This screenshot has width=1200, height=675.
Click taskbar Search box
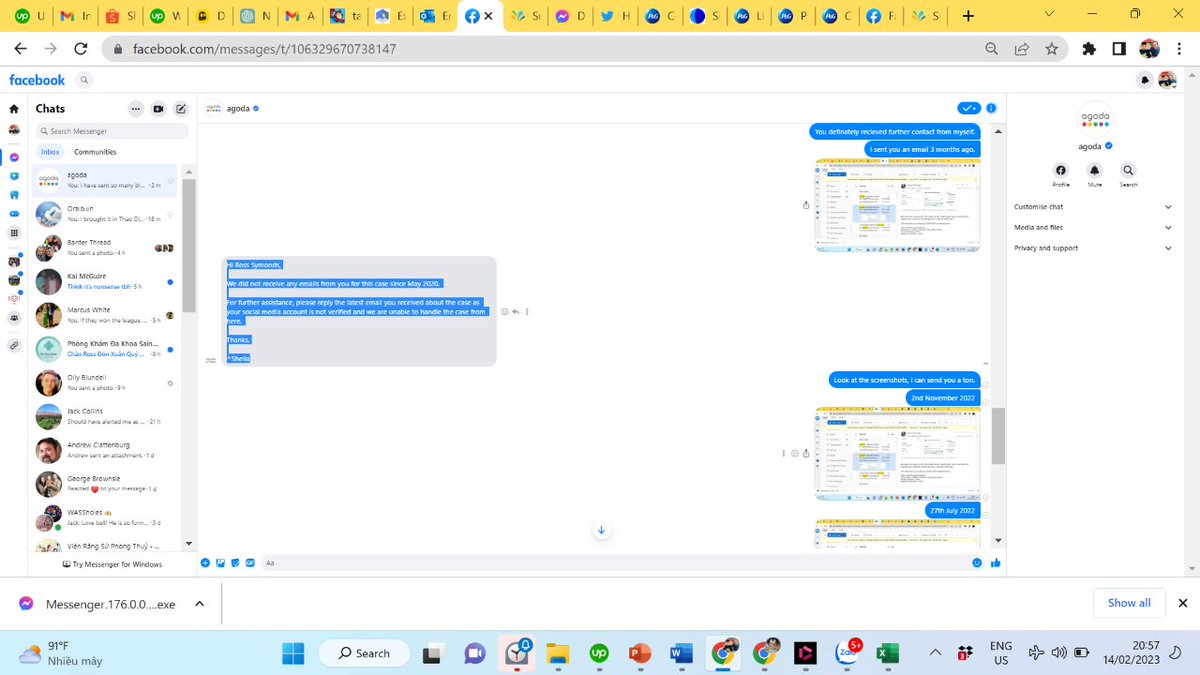click(364, 653)
